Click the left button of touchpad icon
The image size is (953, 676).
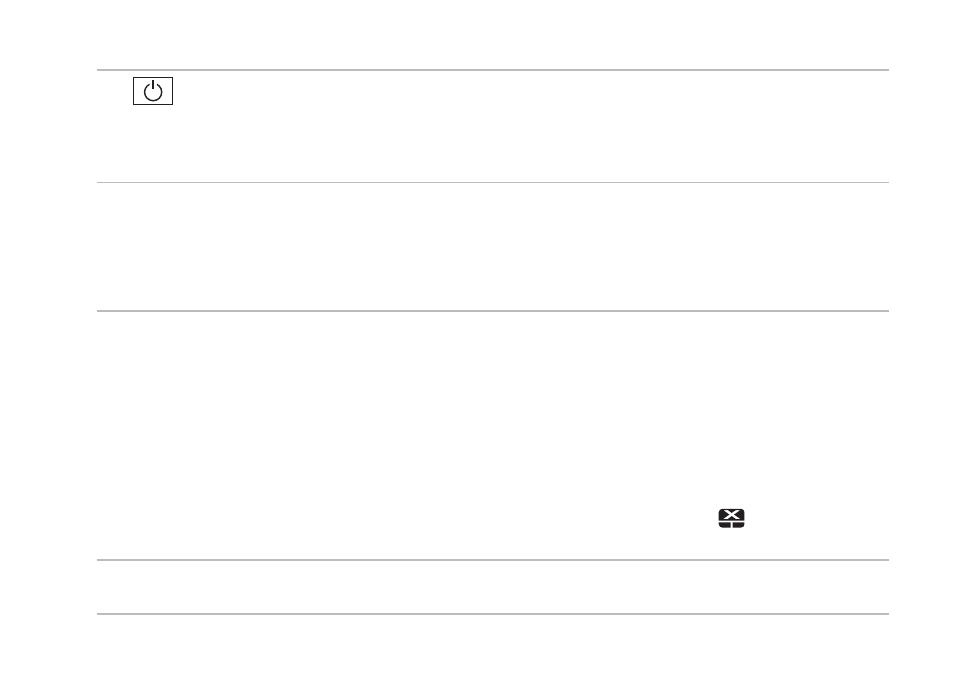tap(724, 525)
